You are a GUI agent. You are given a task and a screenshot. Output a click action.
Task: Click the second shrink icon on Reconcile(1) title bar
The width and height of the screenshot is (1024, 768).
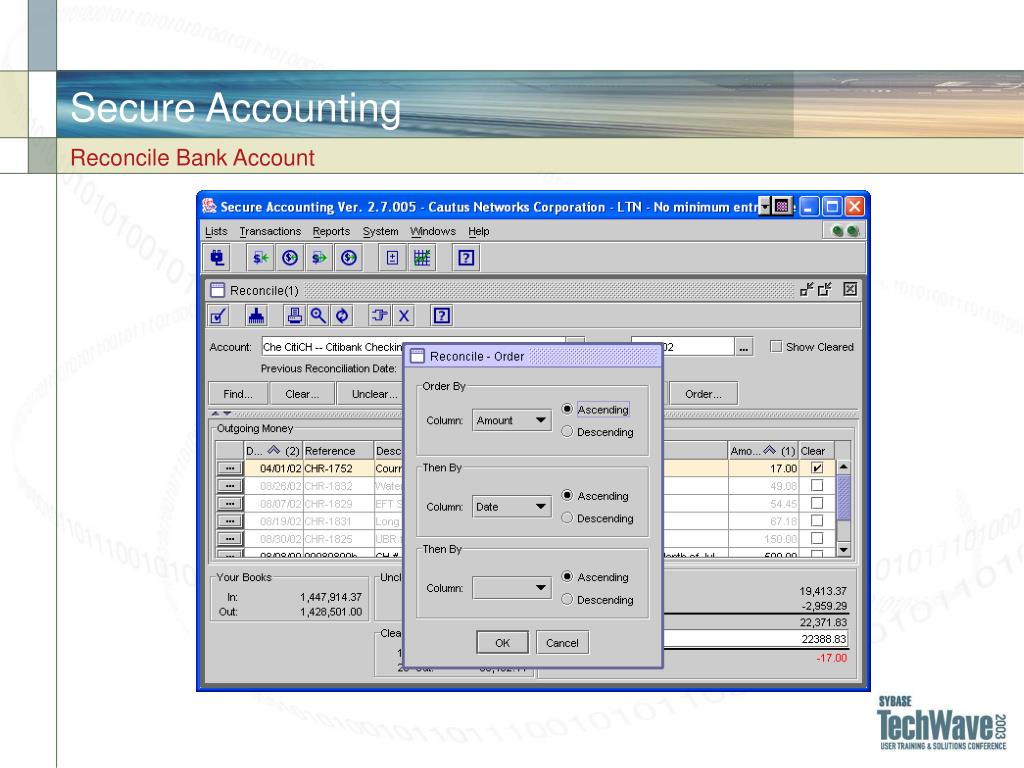(x=825, y=289)
